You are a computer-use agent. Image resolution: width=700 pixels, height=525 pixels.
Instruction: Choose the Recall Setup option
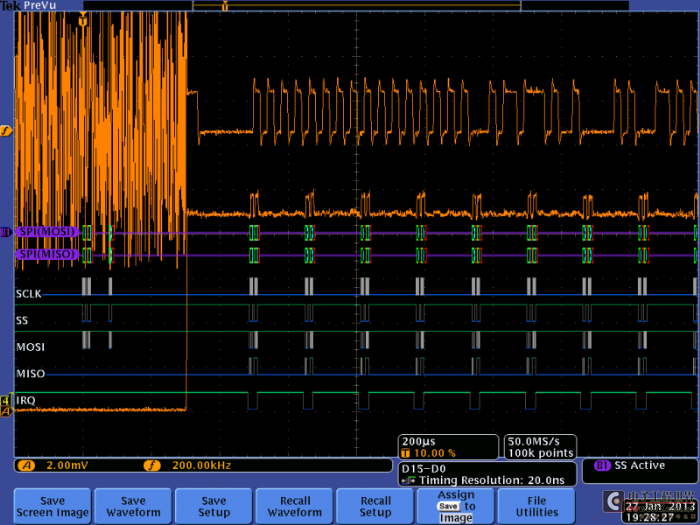pos(375,506)
